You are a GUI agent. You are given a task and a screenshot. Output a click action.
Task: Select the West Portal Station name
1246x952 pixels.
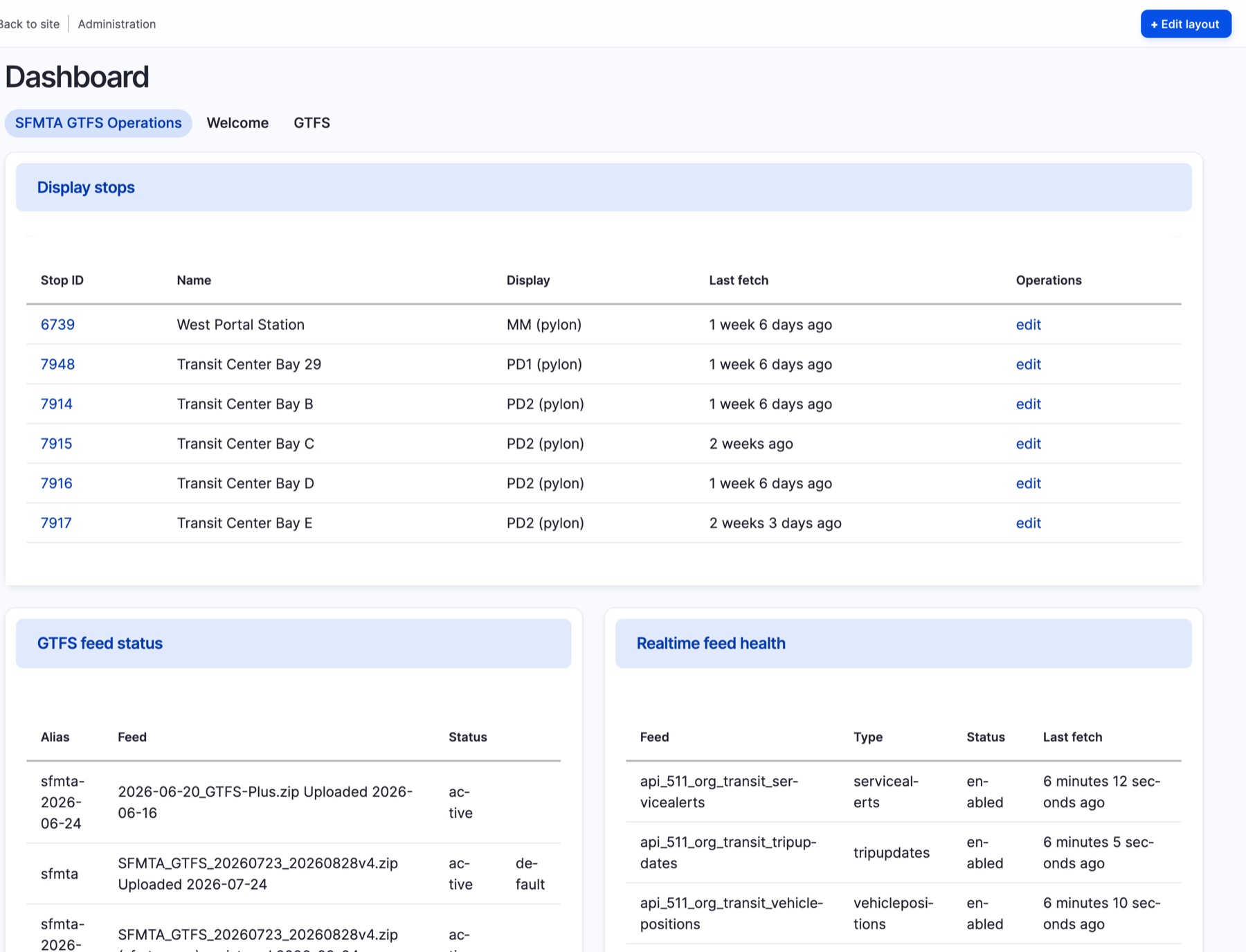[241, 325]
